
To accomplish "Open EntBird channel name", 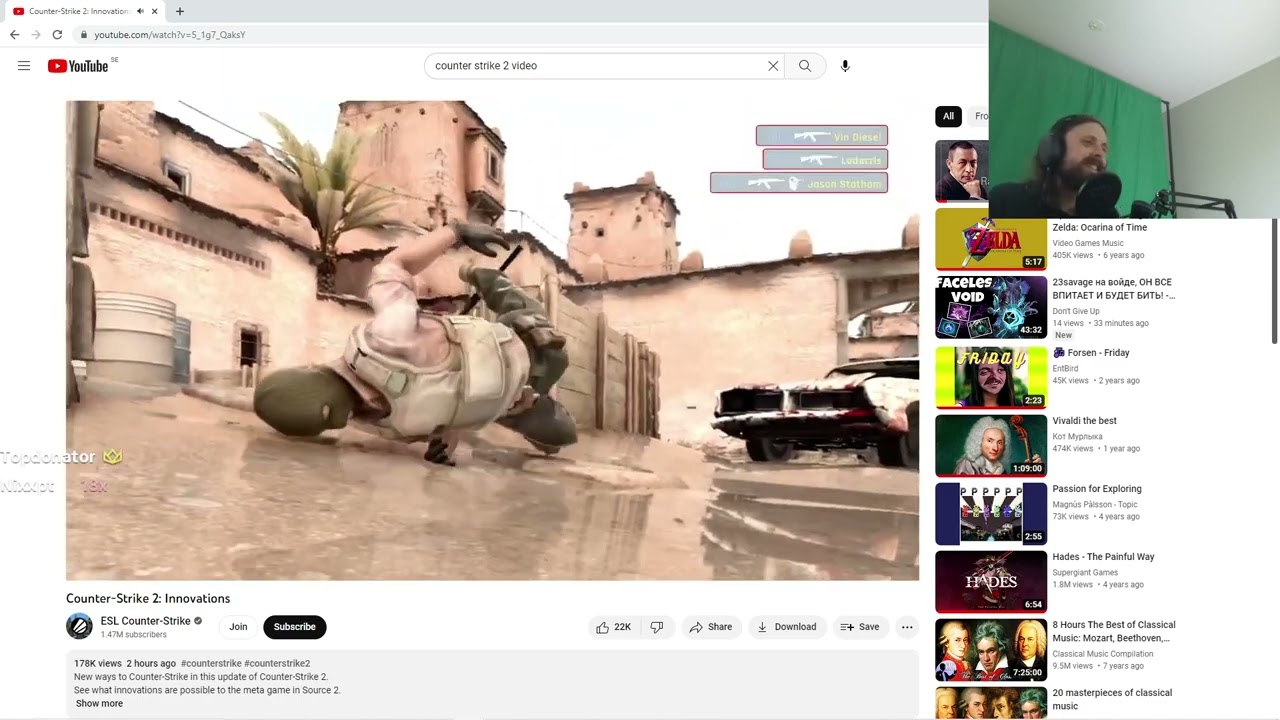I will point(1065,369).
